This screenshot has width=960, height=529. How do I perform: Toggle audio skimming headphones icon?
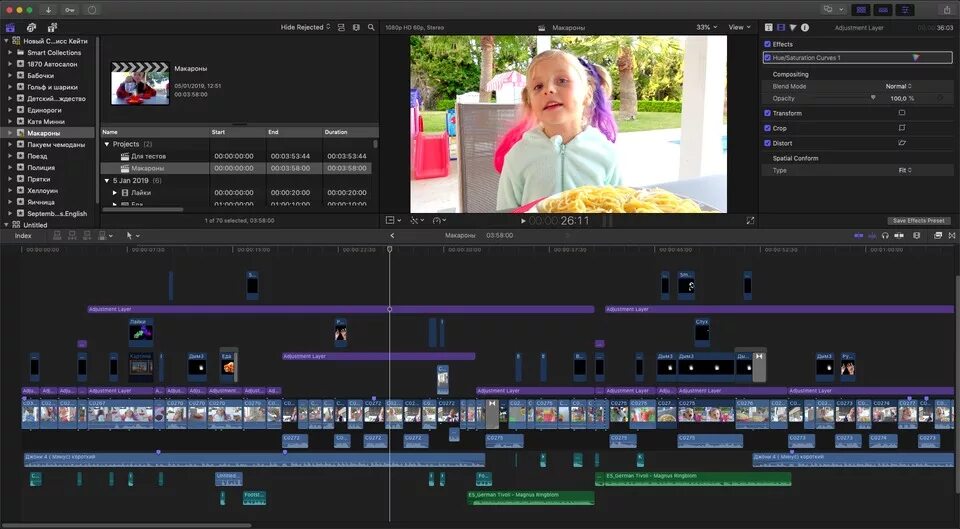pyautogui.click(x=885, y=236)
